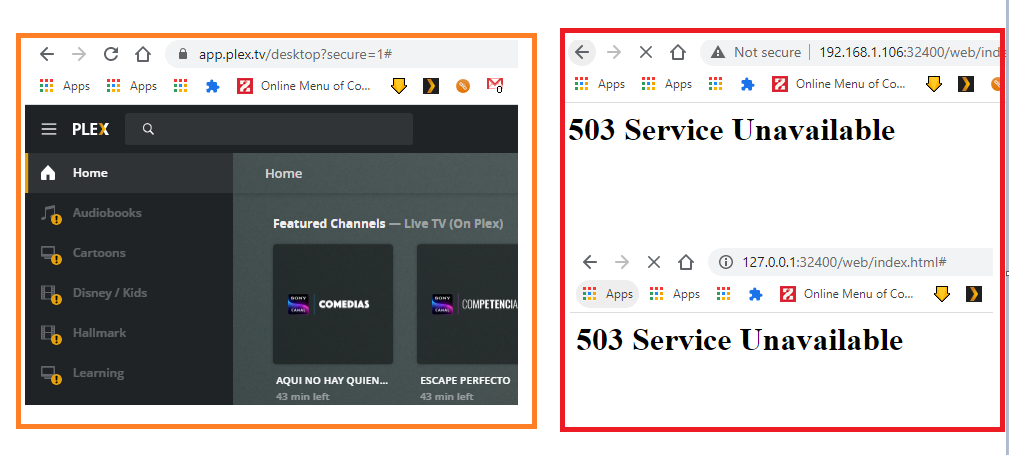Screen dimensions: 1009x455
Task: Open the Disney / Kids library
Action: click(x=129, y=293)
